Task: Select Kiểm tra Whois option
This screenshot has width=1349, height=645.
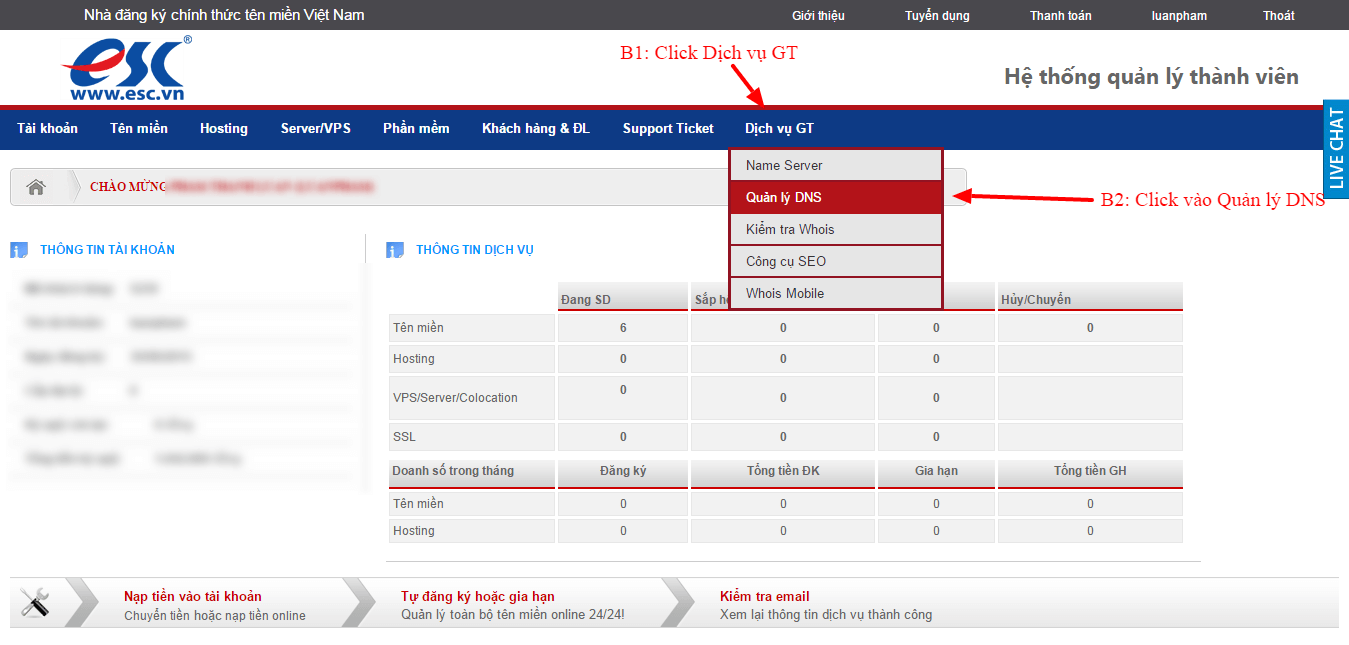Action: 836,229
